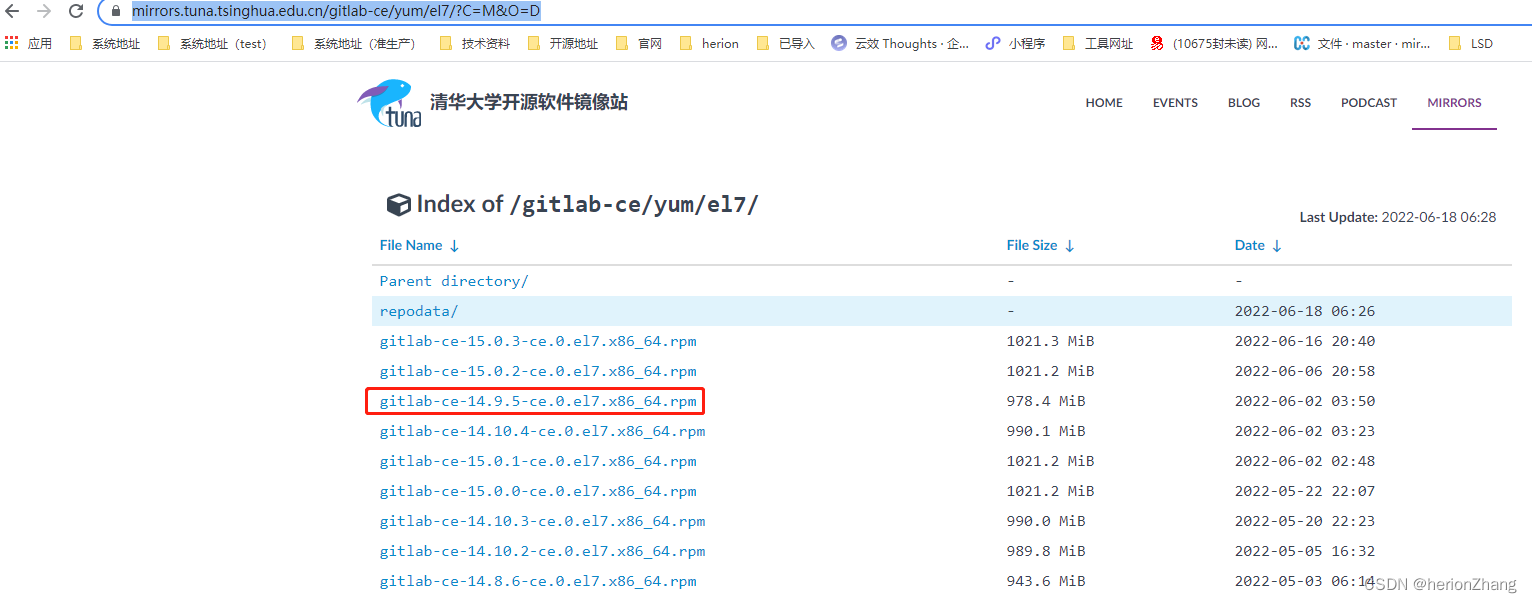Open the 小程序 bookmark
The image size is (1532, 603).
pos(1015,43)
